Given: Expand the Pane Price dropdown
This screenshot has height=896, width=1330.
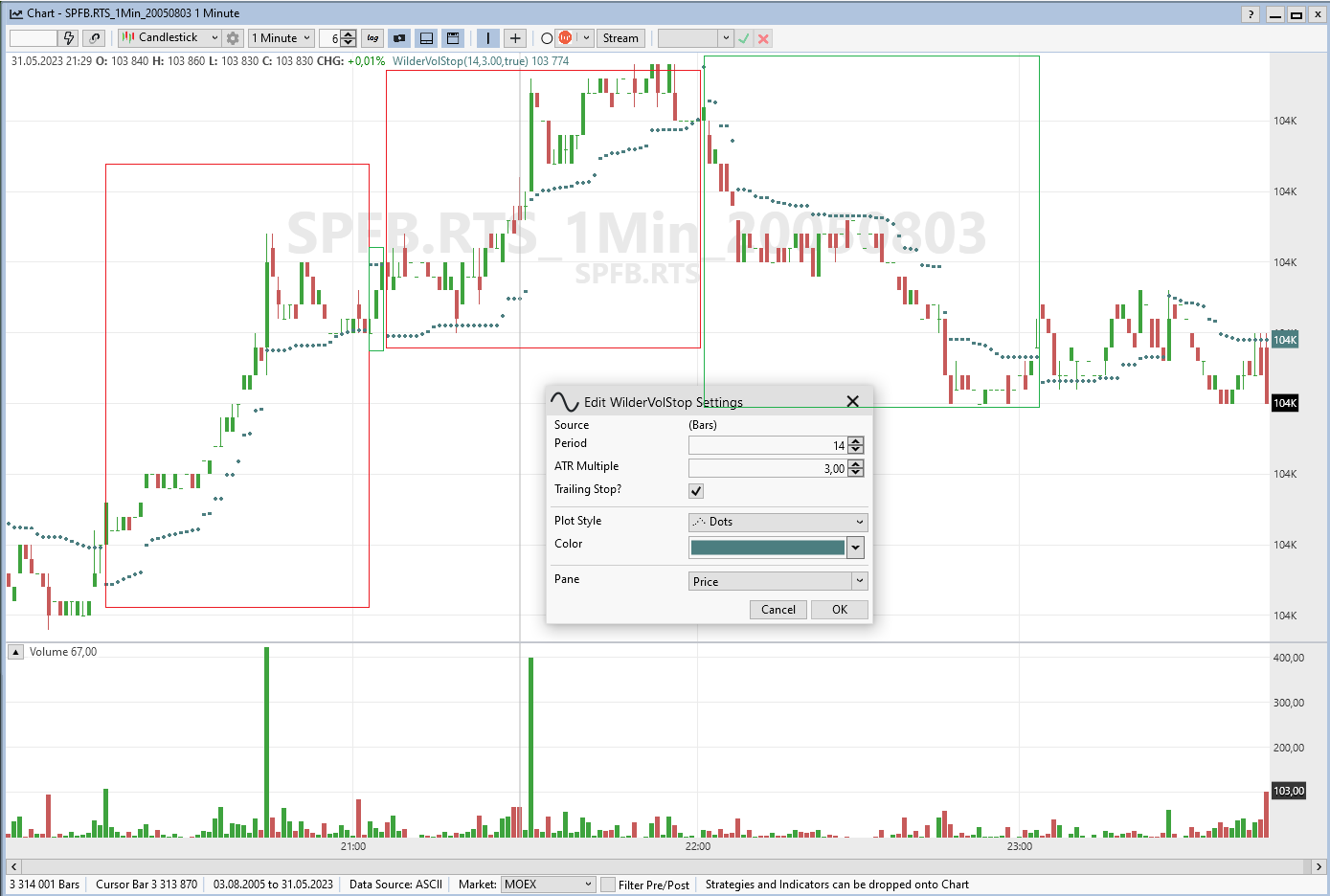Looking at the screenshot, I should 778,581.
